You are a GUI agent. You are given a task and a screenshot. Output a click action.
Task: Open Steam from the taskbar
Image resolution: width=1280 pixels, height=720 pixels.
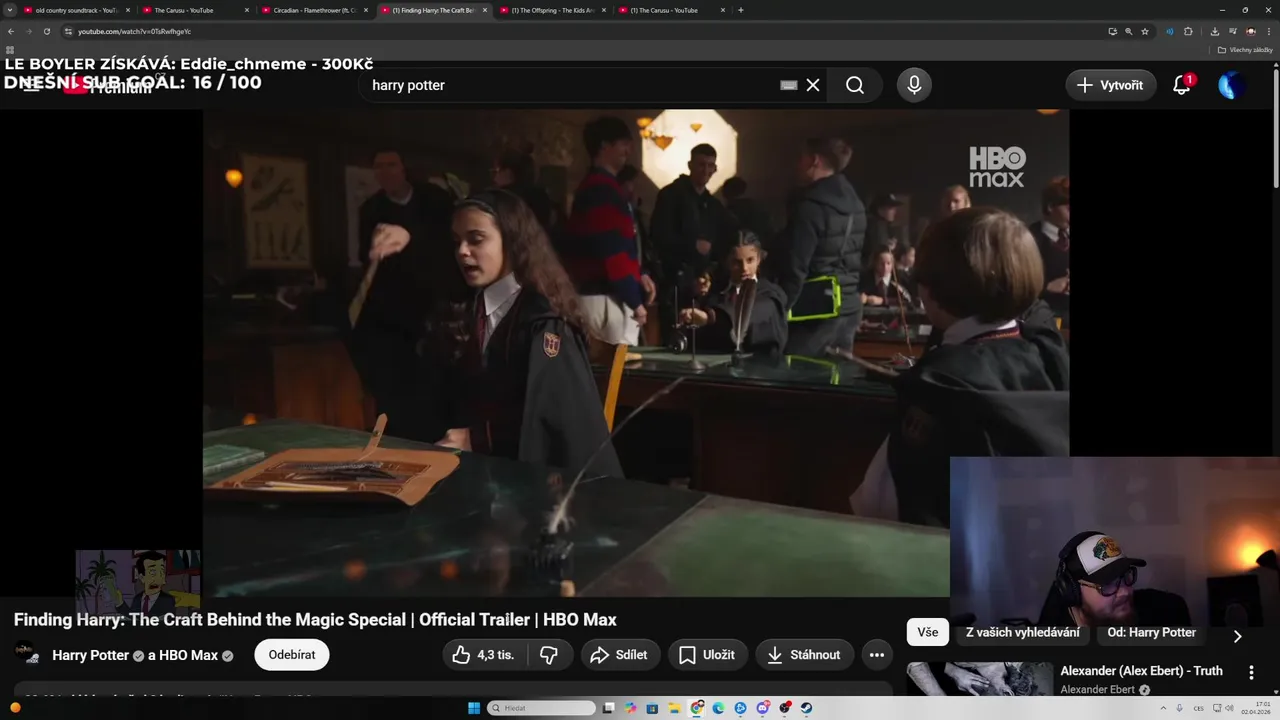[x=806, y=708]
